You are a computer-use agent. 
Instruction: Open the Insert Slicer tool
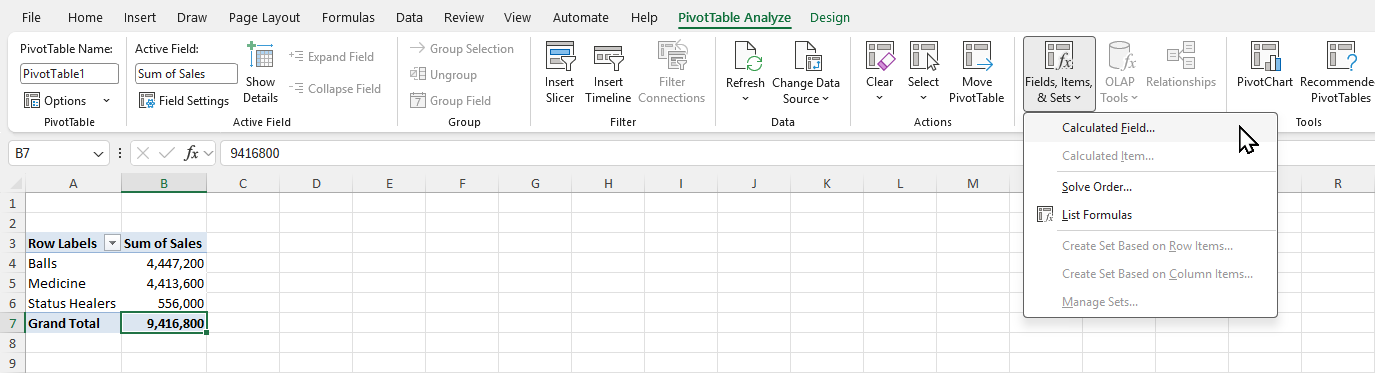[x=560, y=74]
